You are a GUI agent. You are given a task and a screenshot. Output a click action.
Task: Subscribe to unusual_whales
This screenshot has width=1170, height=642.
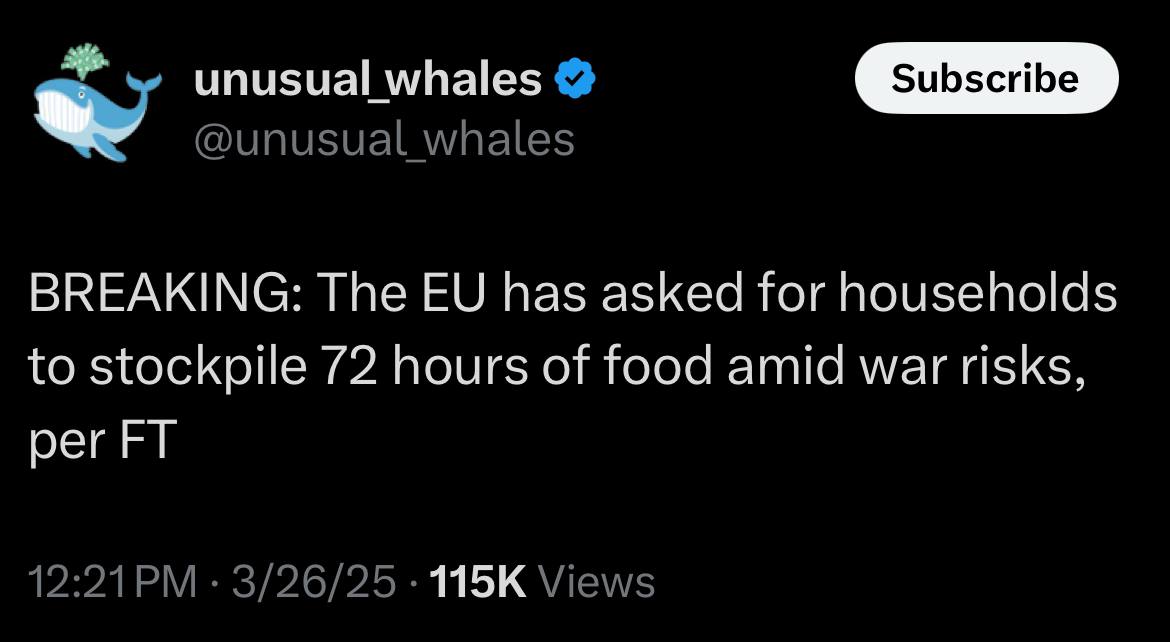point(986,78)
